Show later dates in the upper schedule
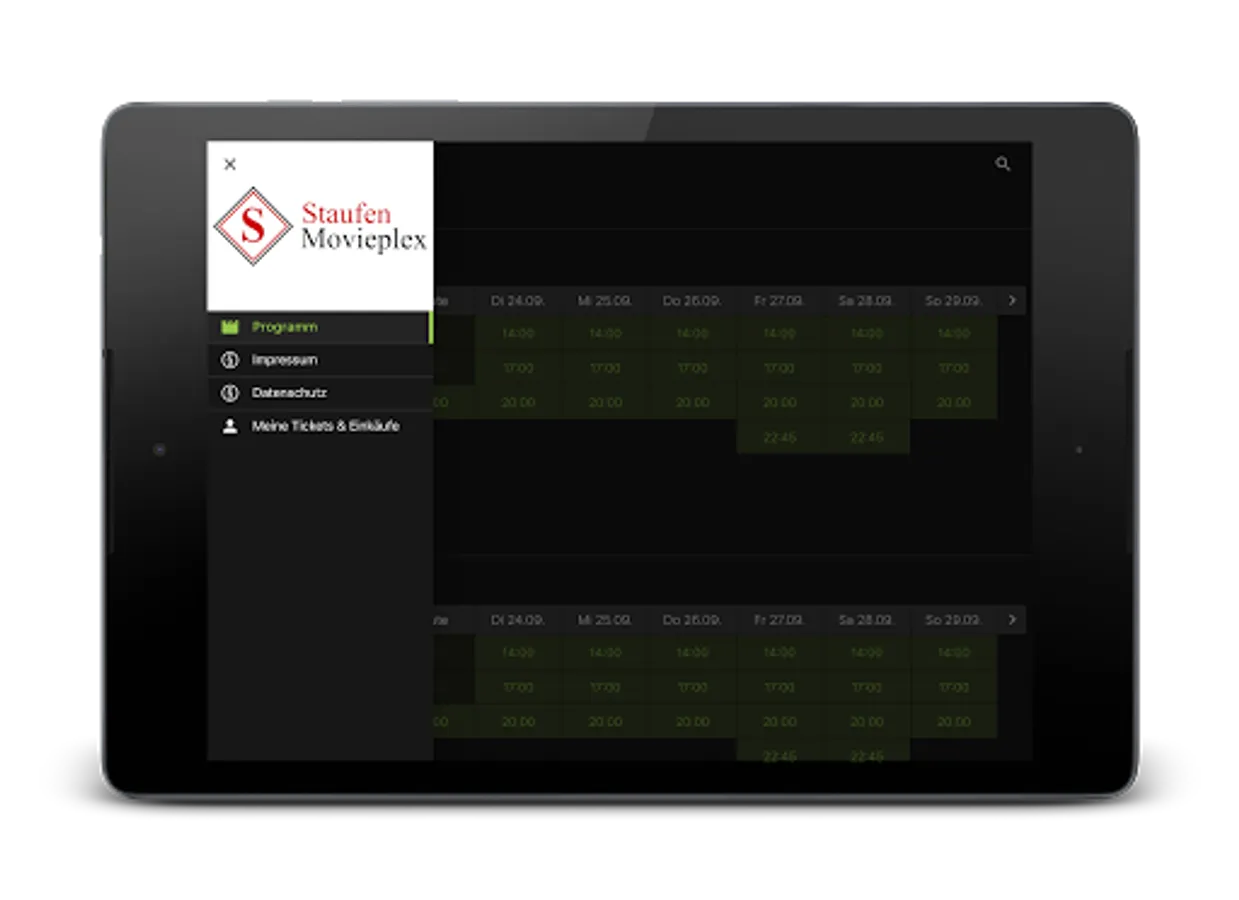This screenshot has width=1239, height=900. click(1012, 300)
